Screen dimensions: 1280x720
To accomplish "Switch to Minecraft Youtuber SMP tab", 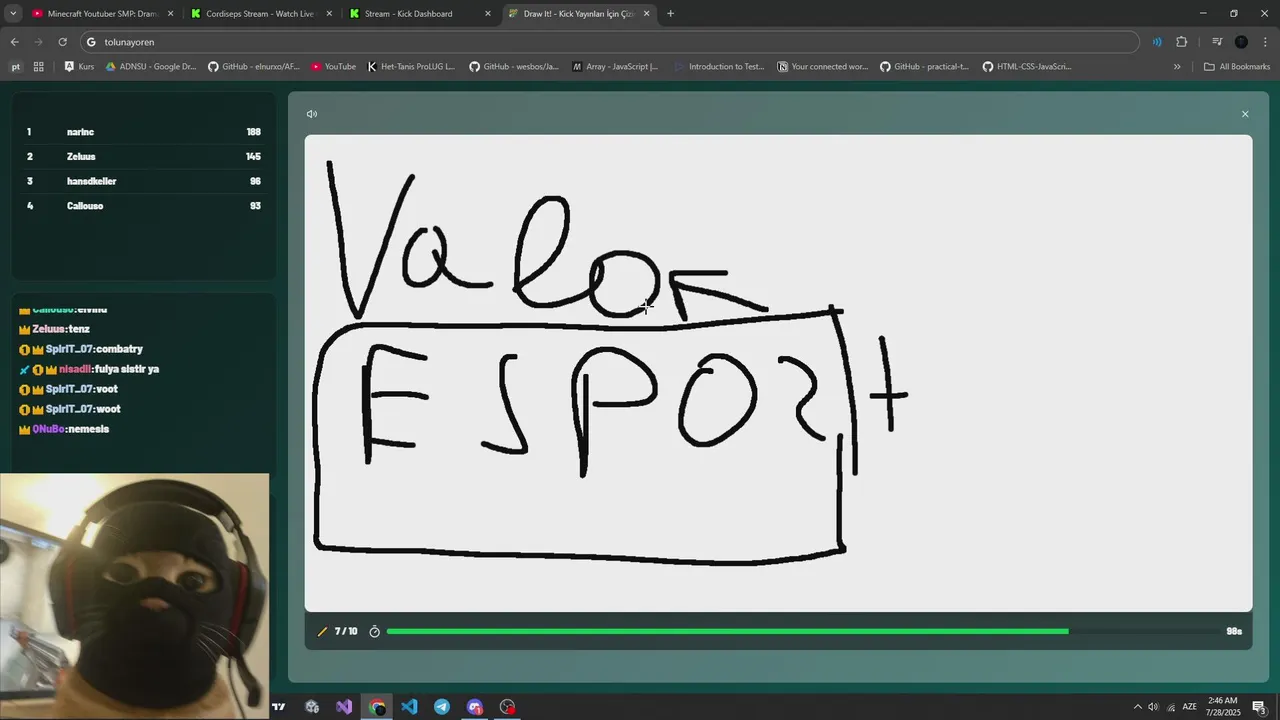I will (x=100, y=14).
